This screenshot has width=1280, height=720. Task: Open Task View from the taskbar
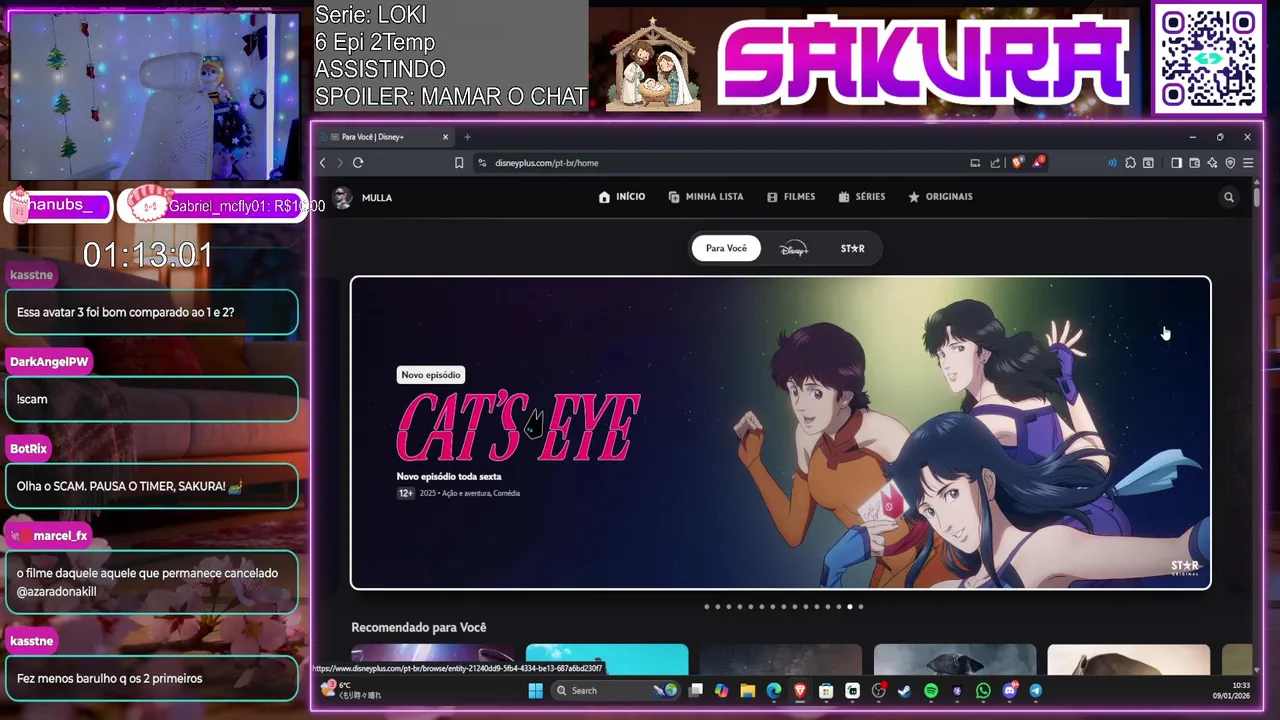pyautogui.click(x=696, y=690)
